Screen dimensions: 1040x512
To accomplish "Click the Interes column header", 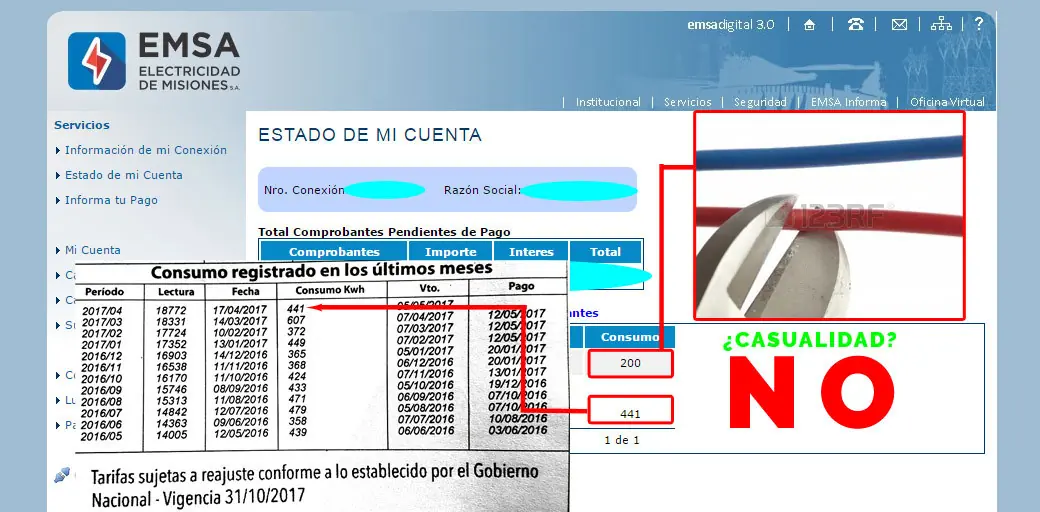I will pyautogui.click(x=531, y=252).
